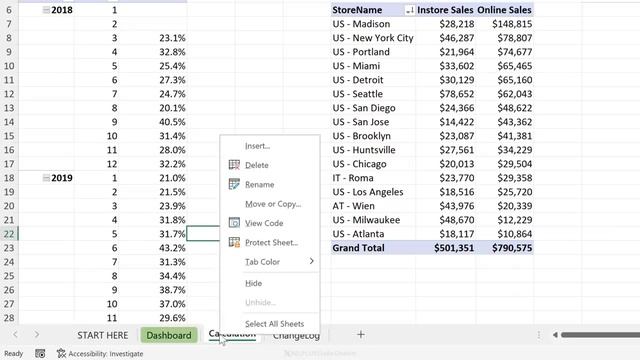Click the Instore Sales column header

tap(445, 10)
